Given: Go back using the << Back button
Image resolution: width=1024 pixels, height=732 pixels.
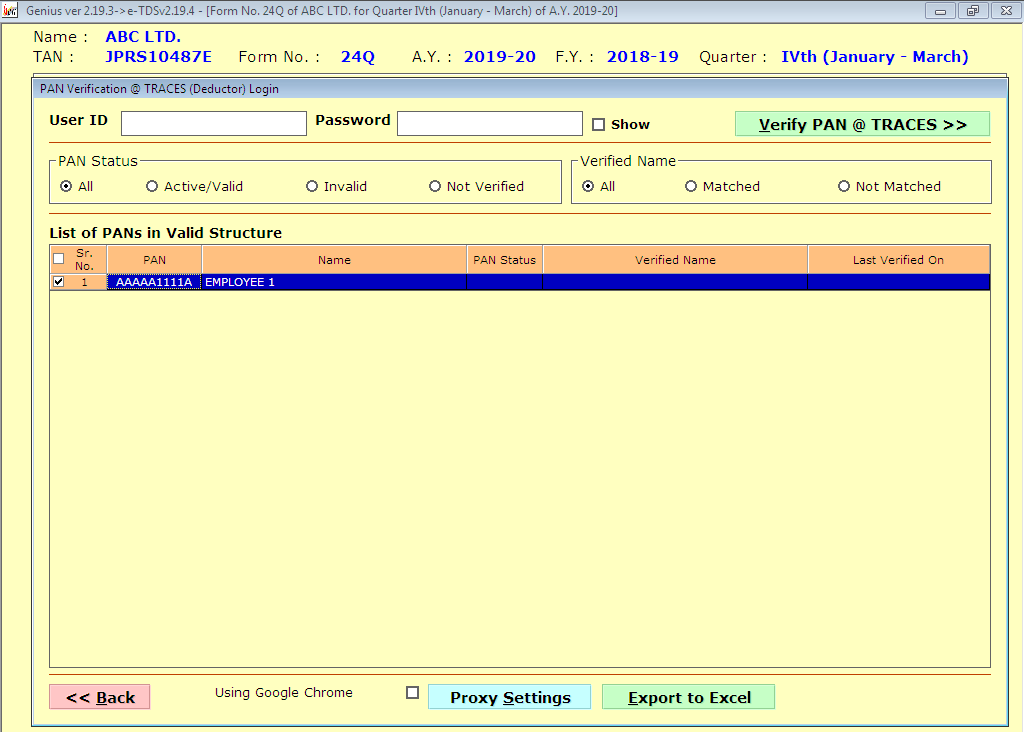Looking at the screenshot, I should tap(100, 697).
